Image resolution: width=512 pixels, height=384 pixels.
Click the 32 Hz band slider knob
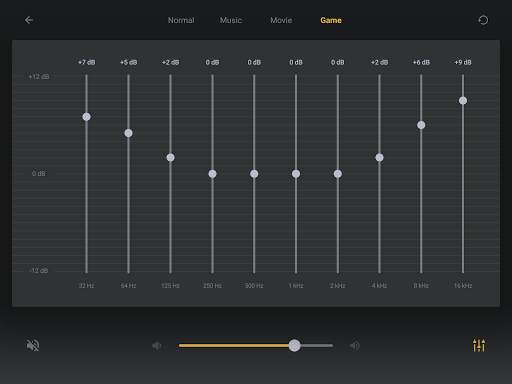86,117
